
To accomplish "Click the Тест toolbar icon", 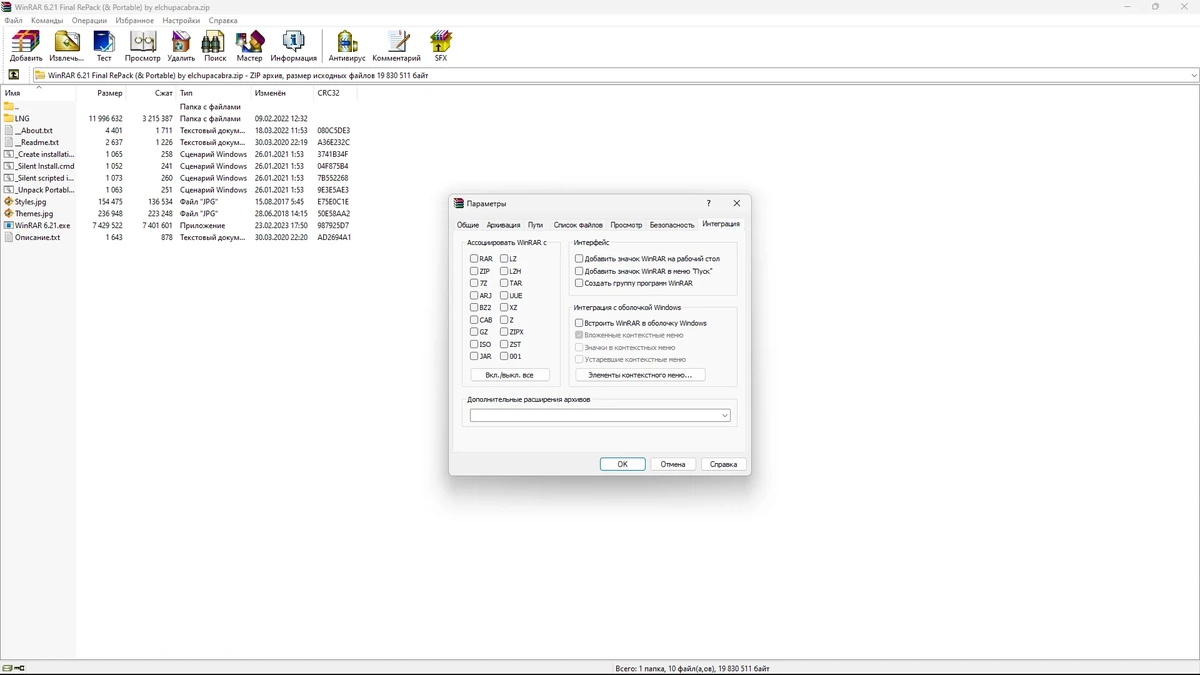I will click(104, 42).
